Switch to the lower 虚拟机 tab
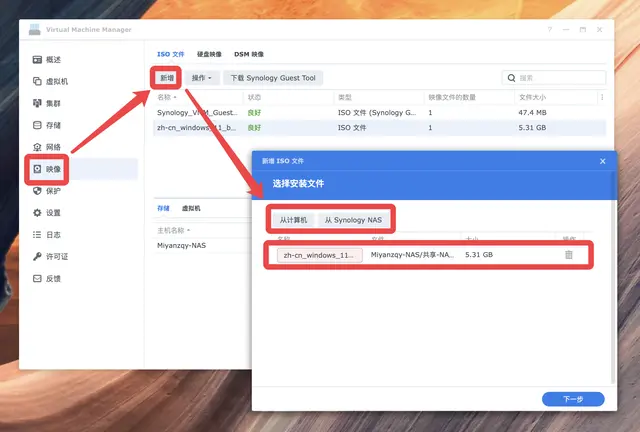 pos(191,208)
